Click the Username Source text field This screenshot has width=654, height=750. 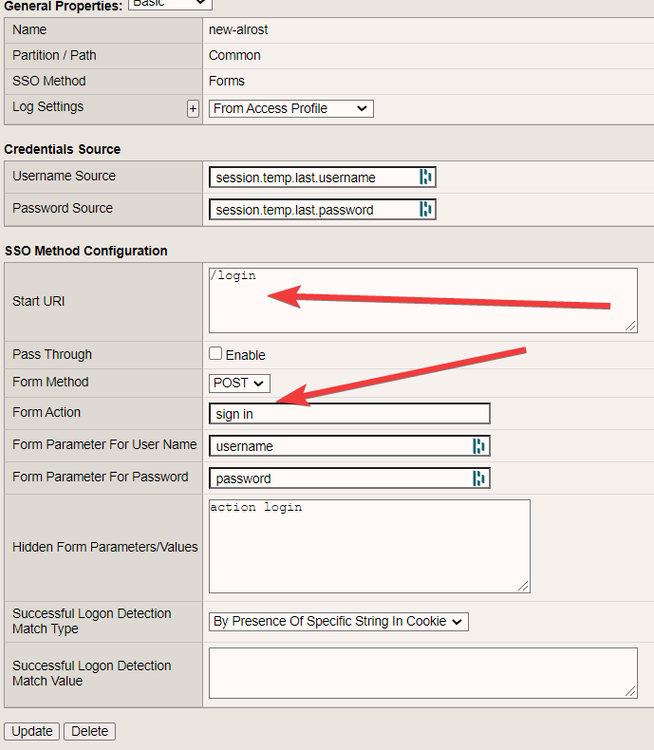[313, 177]
